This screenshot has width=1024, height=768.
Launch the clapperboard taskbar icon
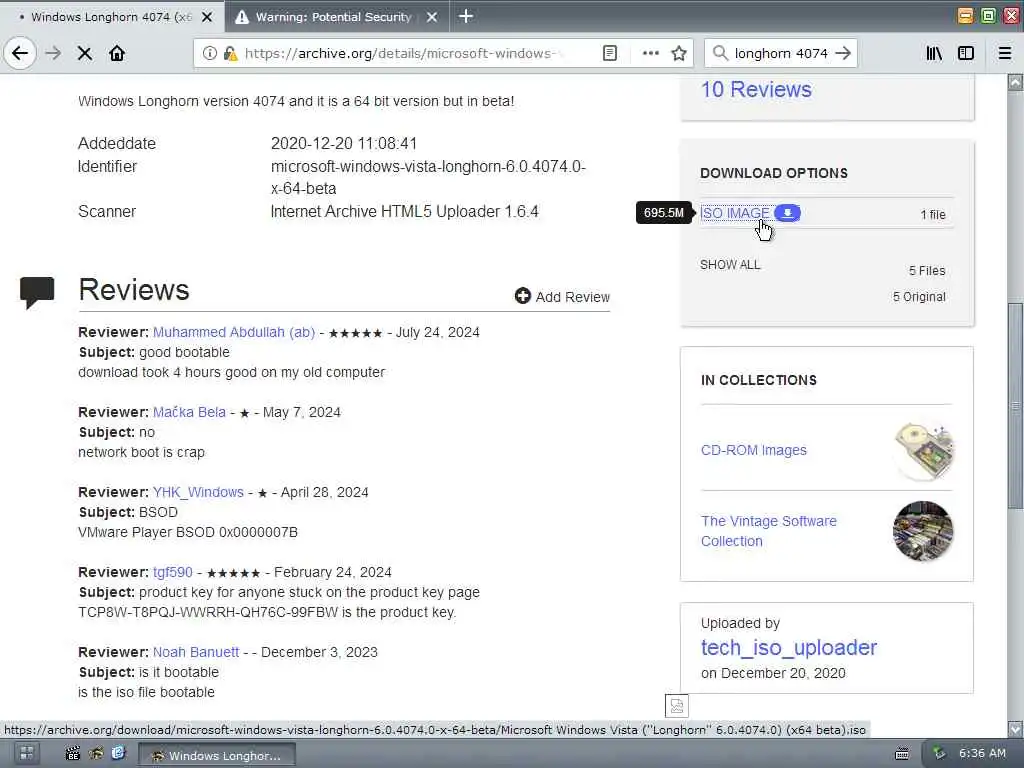[x=72, y=754]
